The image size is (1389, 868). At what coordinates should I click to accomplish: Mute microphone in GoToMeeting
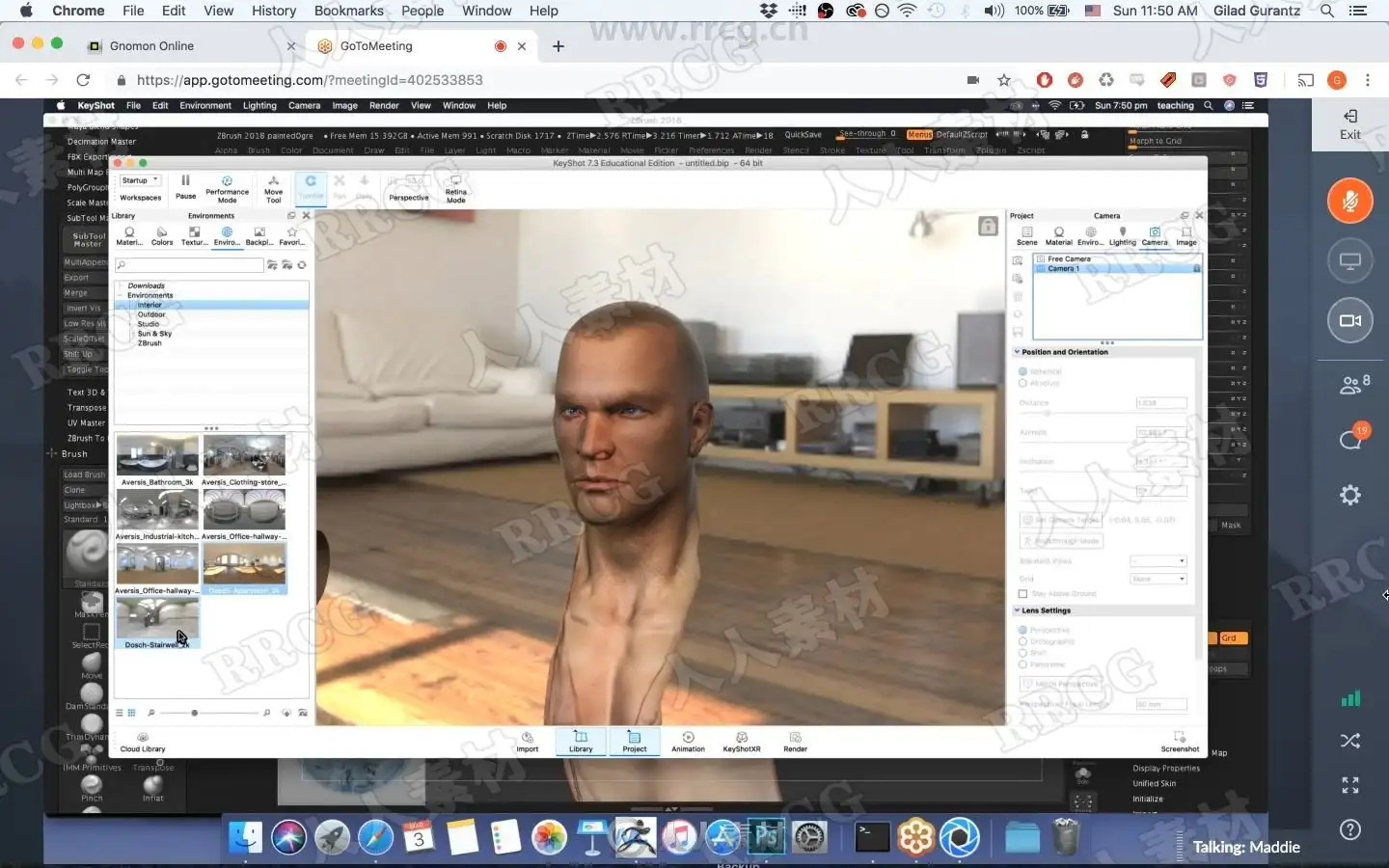(1349, 201)
